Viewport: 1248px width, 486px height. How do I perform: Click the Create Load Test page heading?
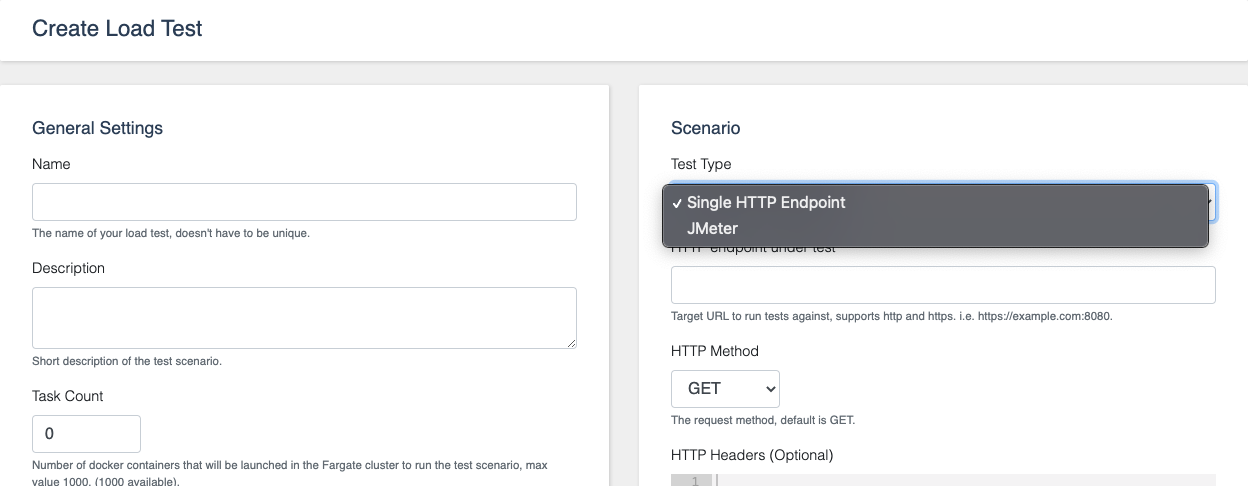point(117,28)
